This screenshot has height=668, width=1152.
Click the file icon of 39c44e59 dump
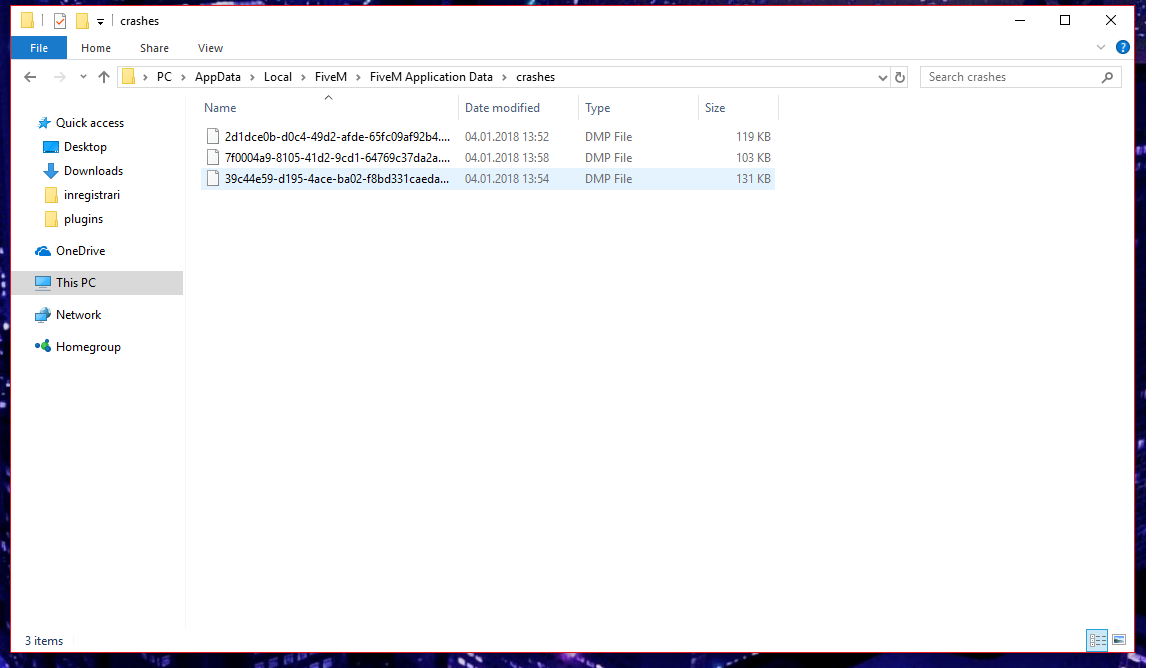pyautogui.click(x=212, y=179)
